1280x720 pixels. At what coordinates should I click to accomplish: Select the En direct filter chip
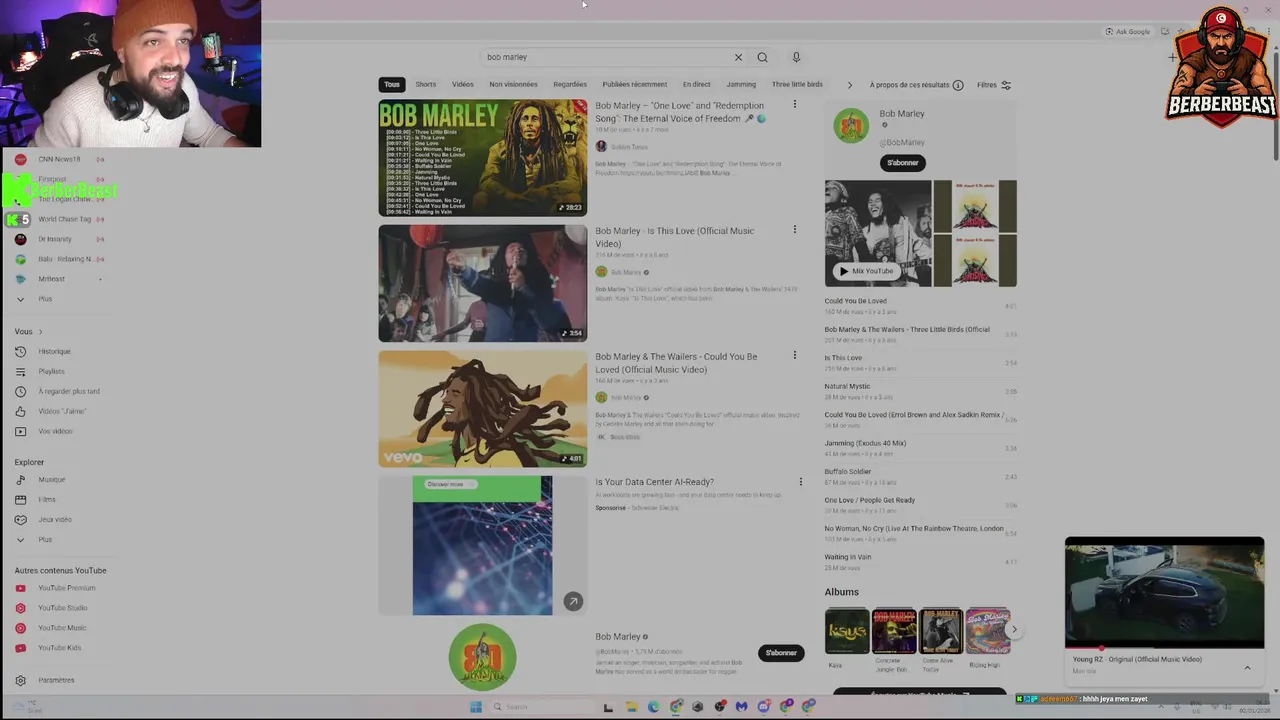coord(697,85)
